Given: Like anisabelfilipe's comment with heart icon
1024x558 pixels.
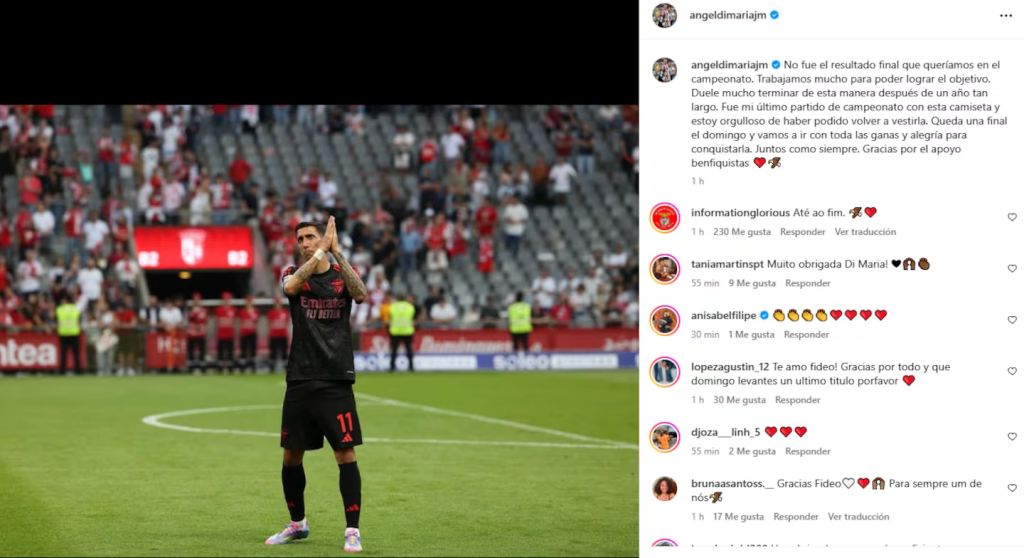Looking at the screenshot, I should click(1012, 320).
